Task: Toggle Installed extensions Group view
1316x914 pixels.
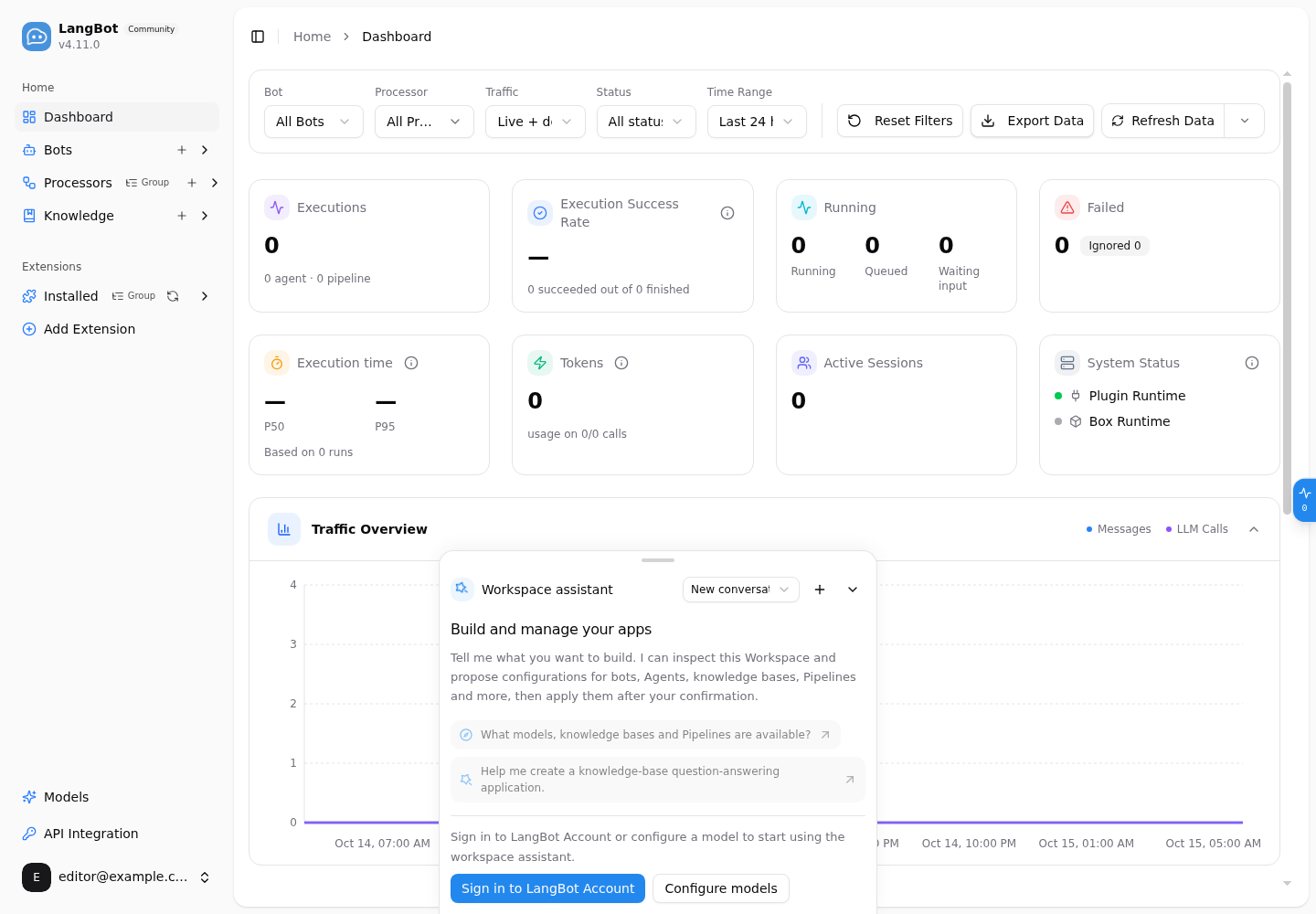Action: tap(133, 296)
